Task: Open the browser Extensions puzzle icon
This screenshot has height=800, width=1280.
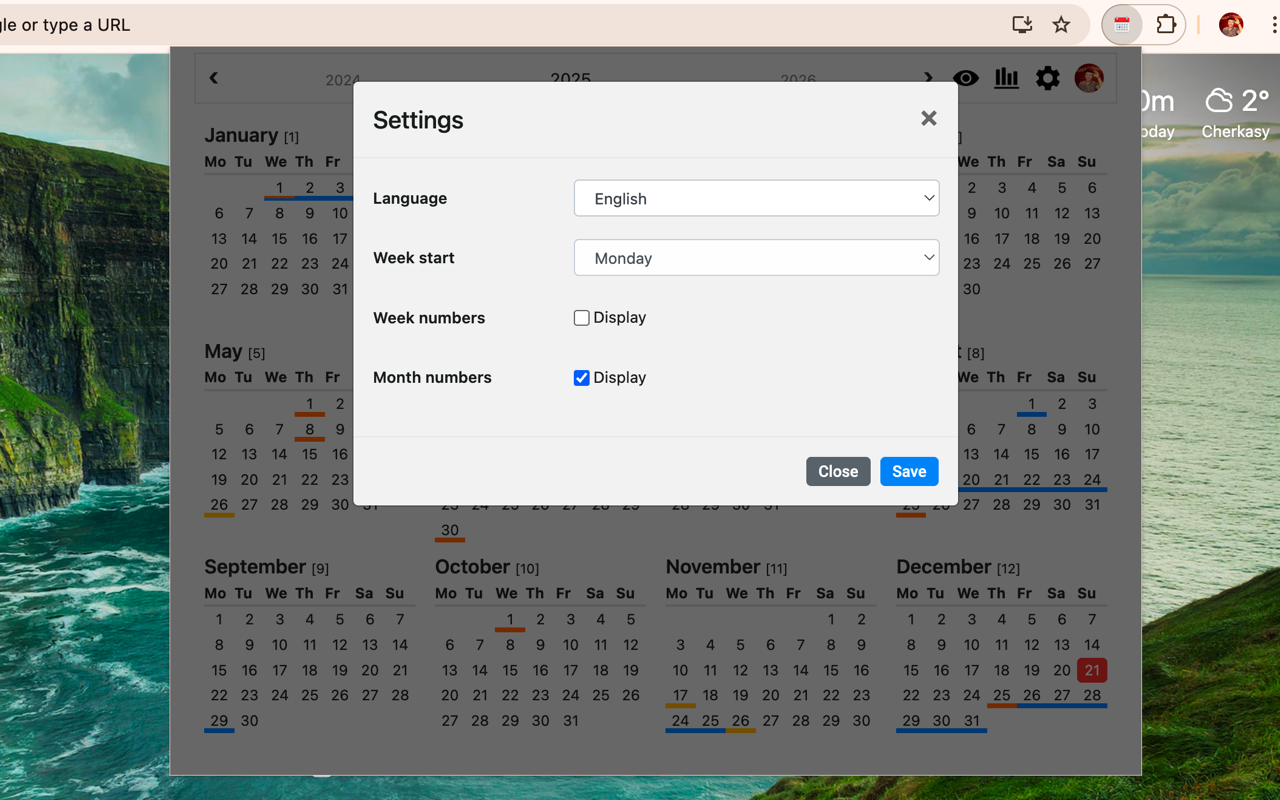Action: tap(1166, 25)
